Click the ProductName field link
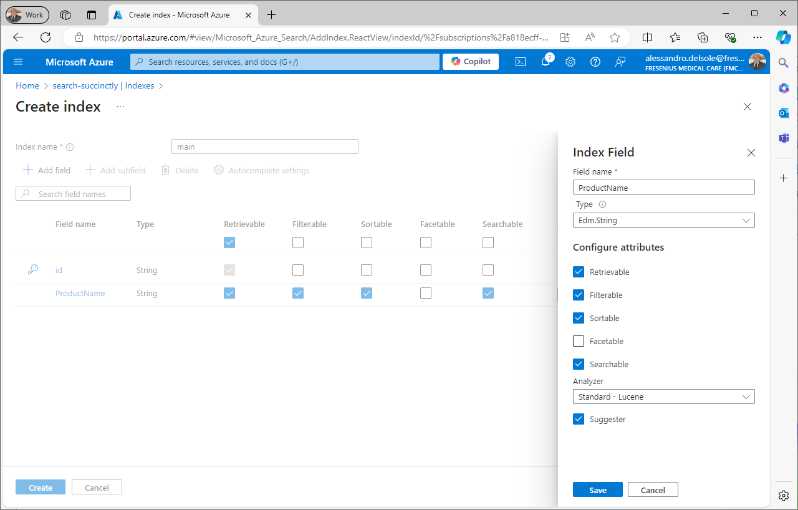This screenshot has width=798, height=510. pos(80,293)
